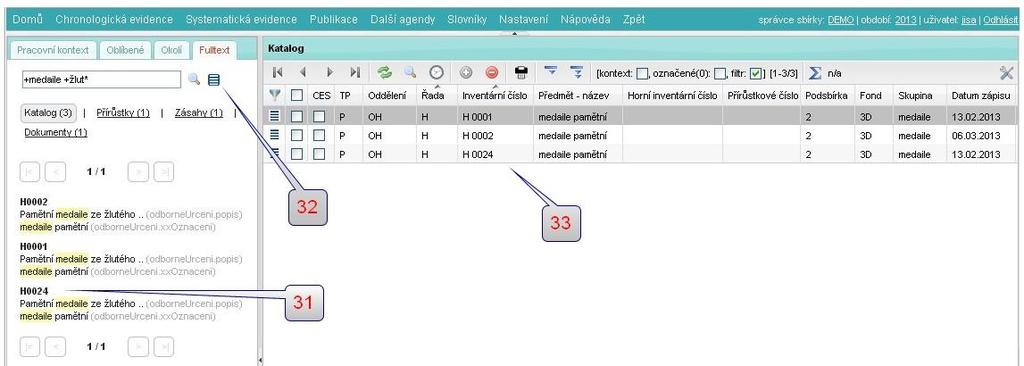Open Slovníky menu
Screen dimensions: 1024x366
pyautogui.click(x=467, y=20)
